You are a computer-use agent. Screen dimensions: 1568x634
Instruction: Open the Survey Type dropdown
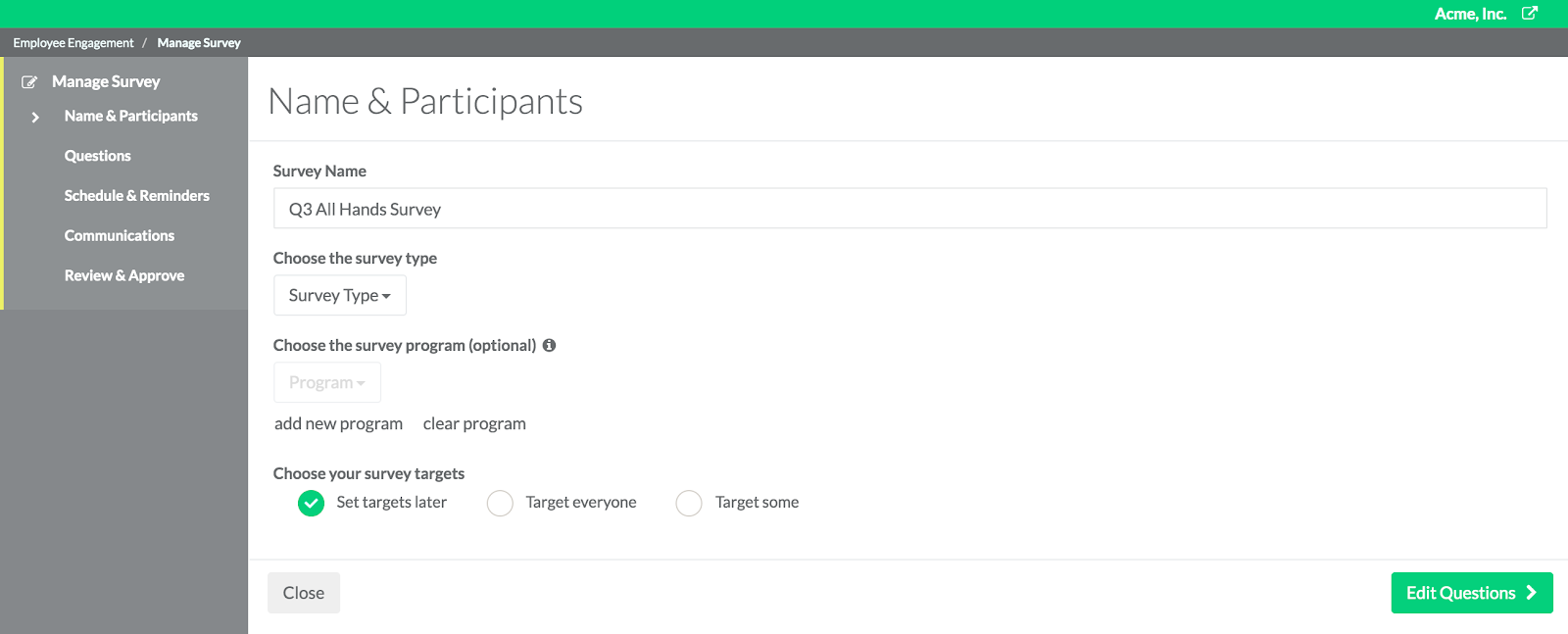click(x=339, y=295)
